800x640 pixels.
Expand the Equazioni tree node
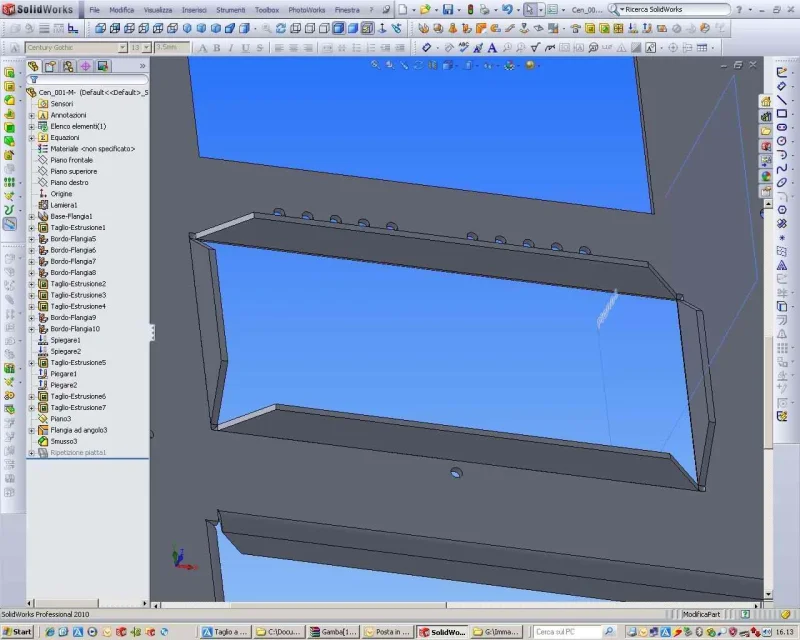32,138
